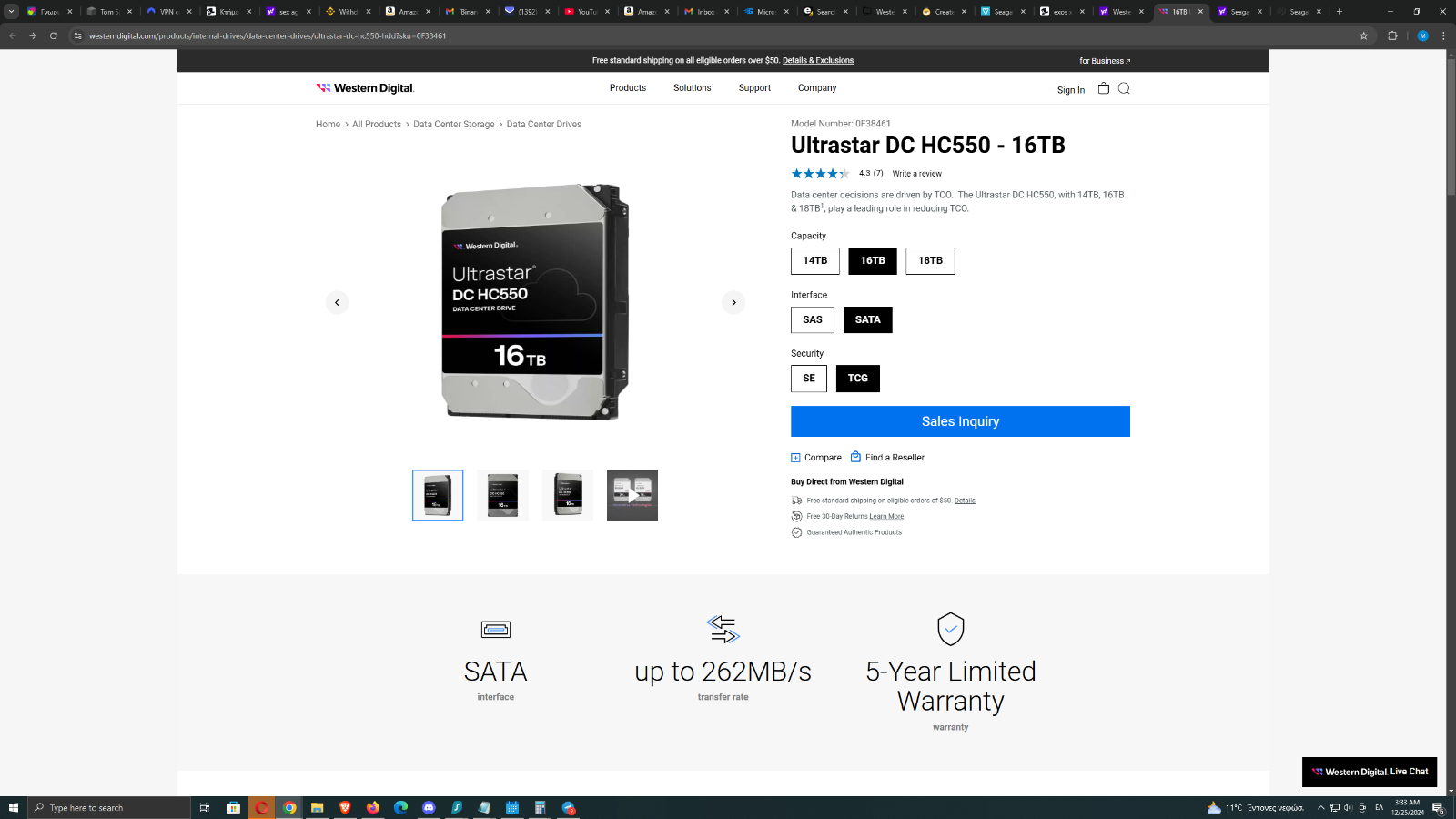Switch to the YouTube browser tab

[585, 12]
